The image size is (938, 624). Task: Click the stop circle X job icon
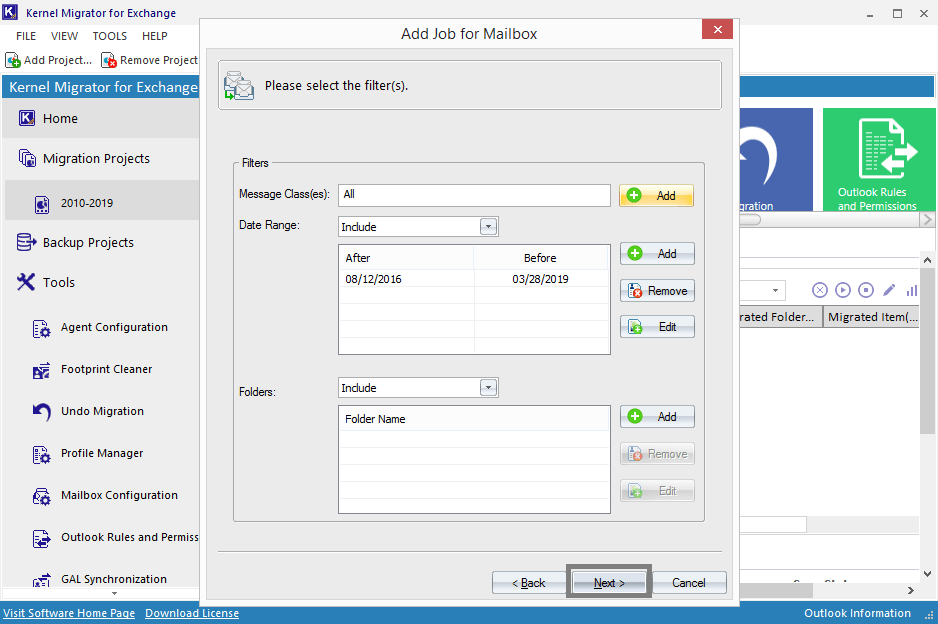(820, 290)
